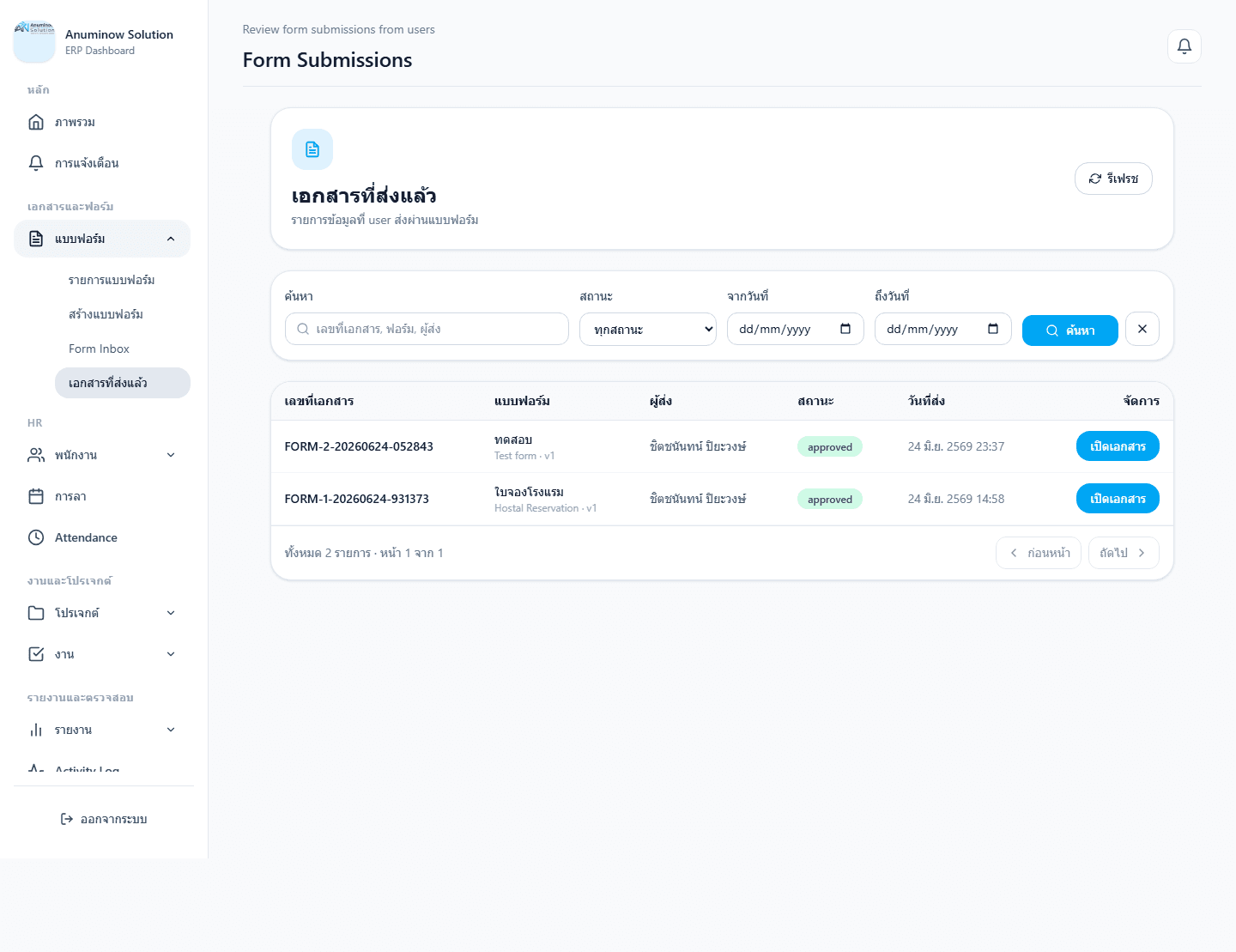Click the Anuminow Solution logo

pos(34,42)
